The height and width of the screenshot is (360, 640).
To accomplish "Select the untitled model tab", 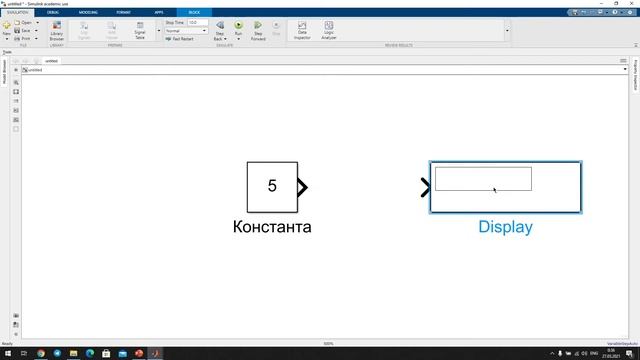I will (51, 61).
